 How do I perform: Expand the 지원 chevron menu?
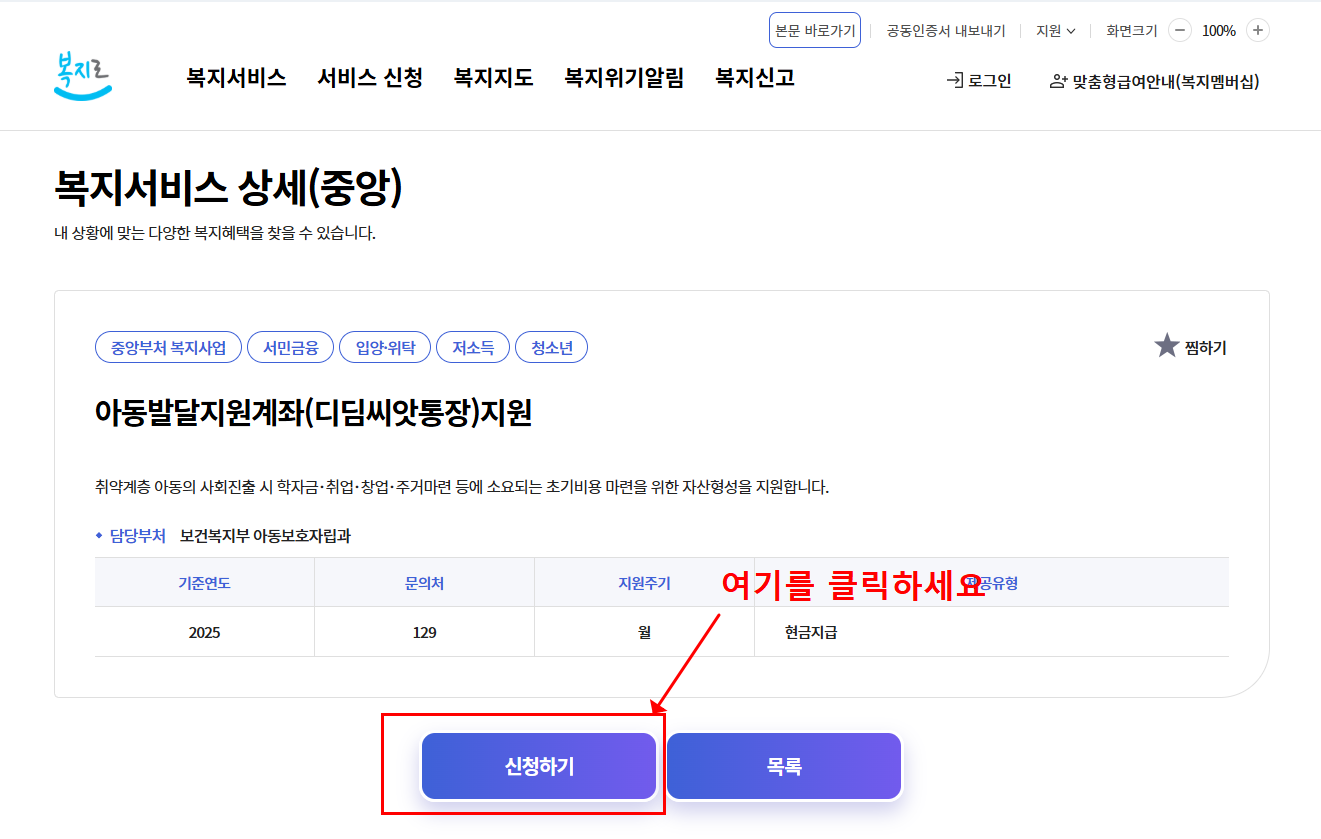coord(1069,31)
